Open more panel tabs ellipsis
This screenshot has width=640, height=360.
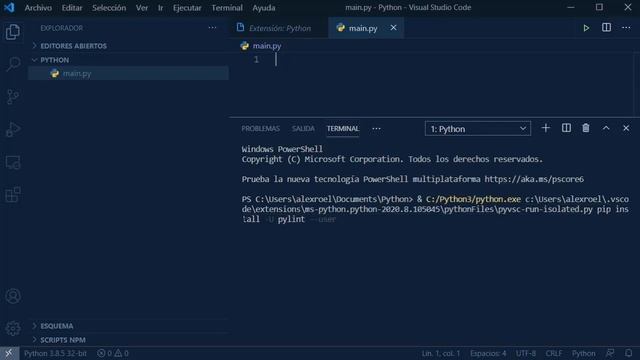pos(376,129)
